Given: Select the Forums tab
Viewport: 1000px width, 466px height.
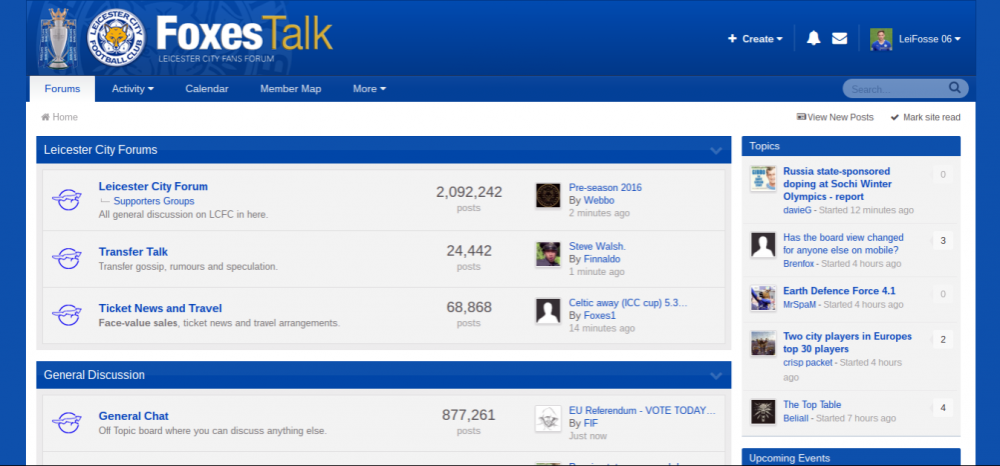Looking at the screenshot, I should click(x=62, y=89).
